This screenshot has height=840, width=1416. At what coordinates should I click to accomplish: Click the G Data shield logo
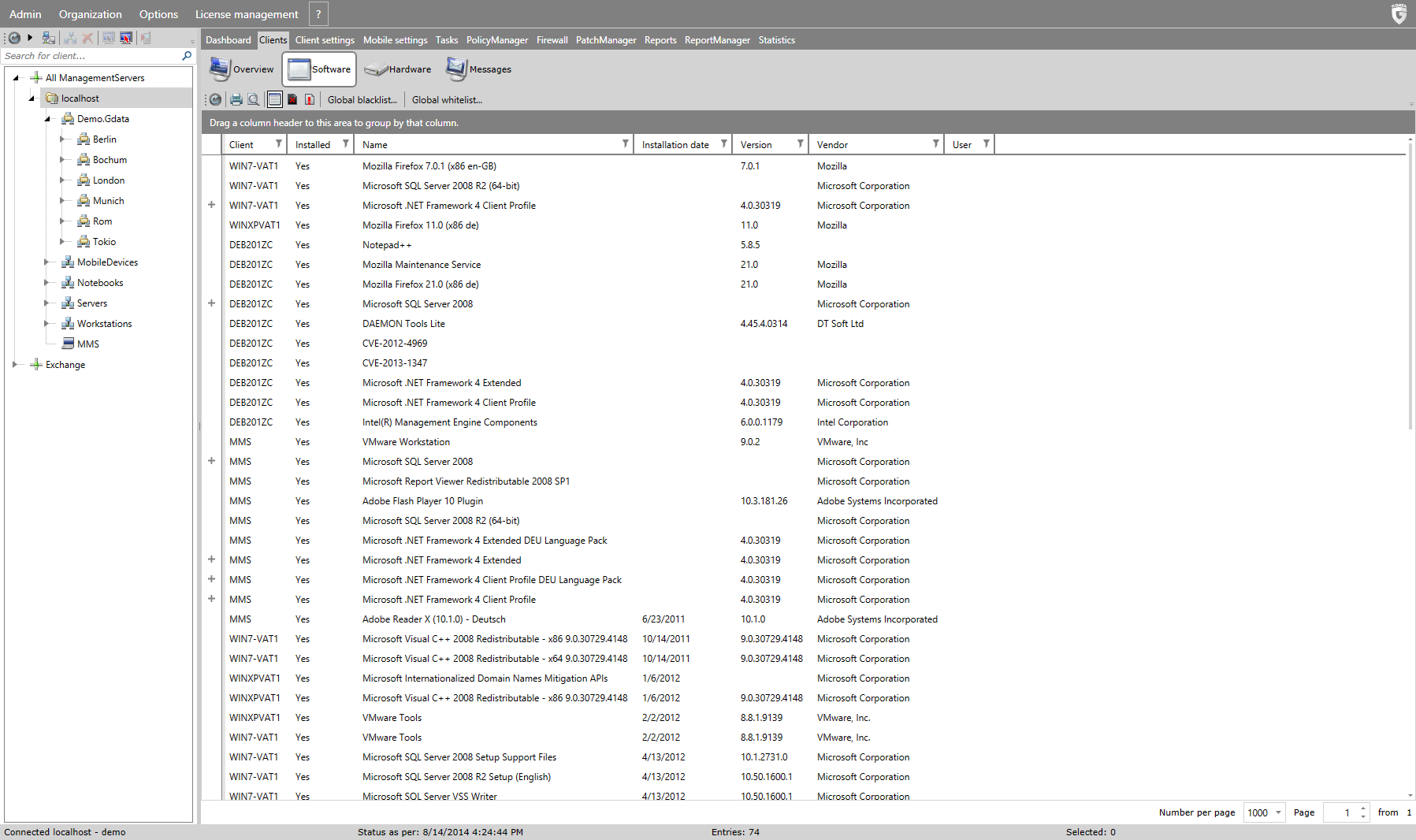pyautogui.click(x=1399, y=14)
